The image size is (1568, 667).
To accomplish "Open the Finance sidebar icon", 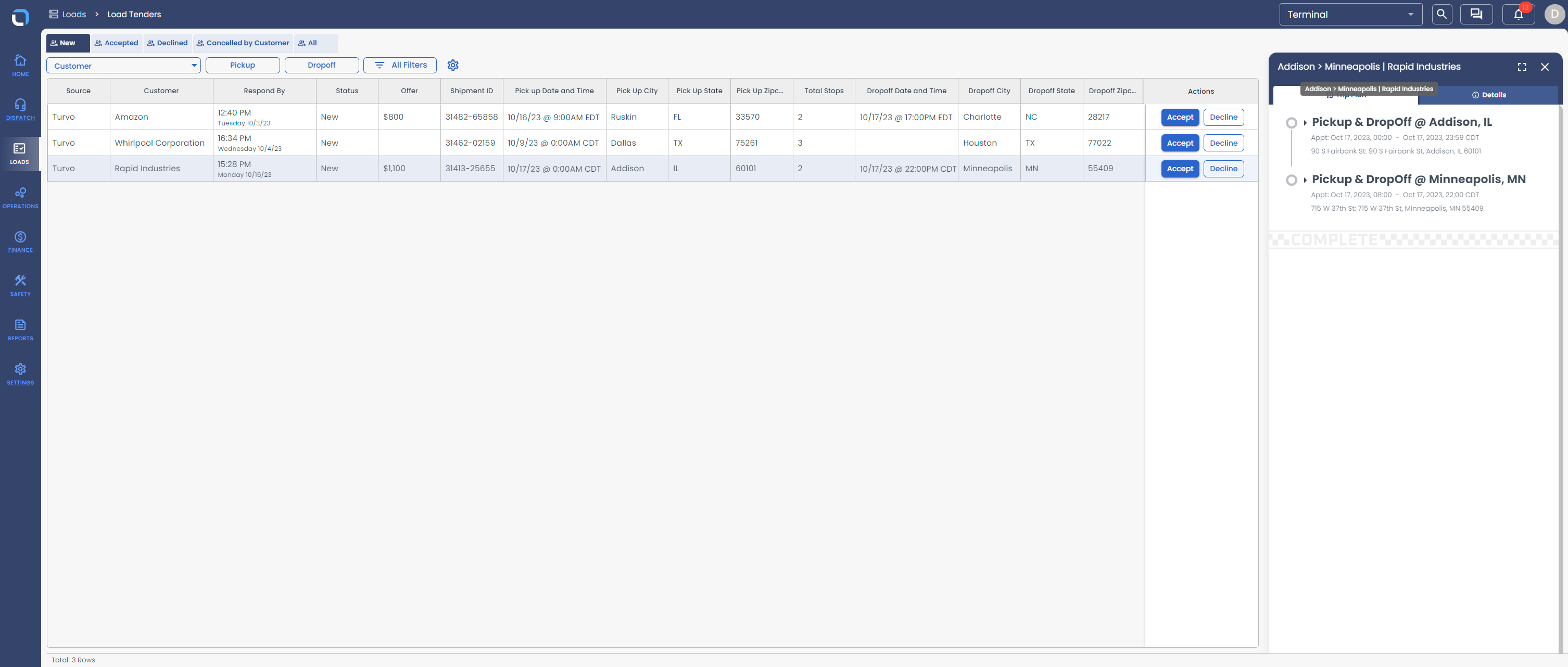I will (x=20, y=241).
